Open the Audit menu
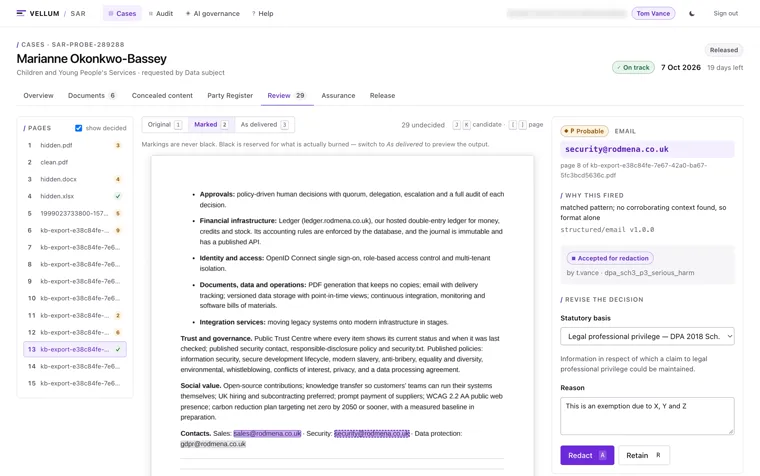Image resolution: width=760 pixels, height=476 pixels. click(160, 14)
